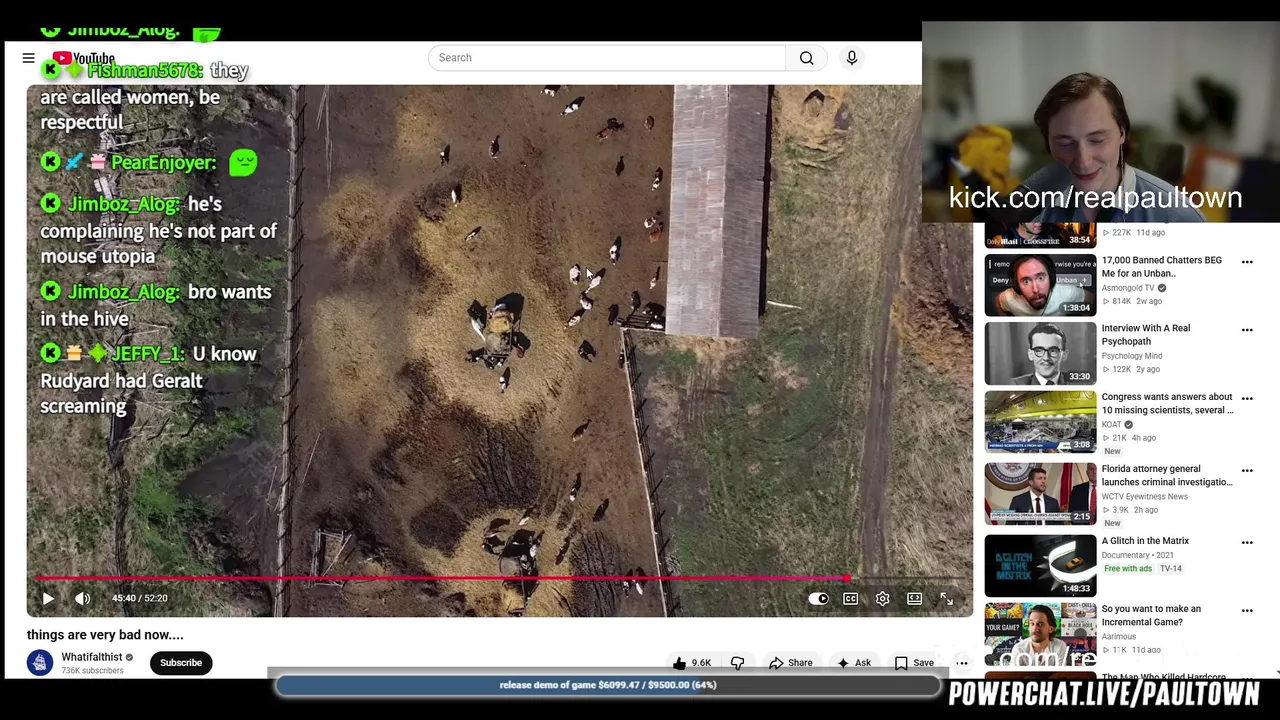Open the player settings gear
This screenshot has height=720, width=1280.
click(x=882, y=598)
